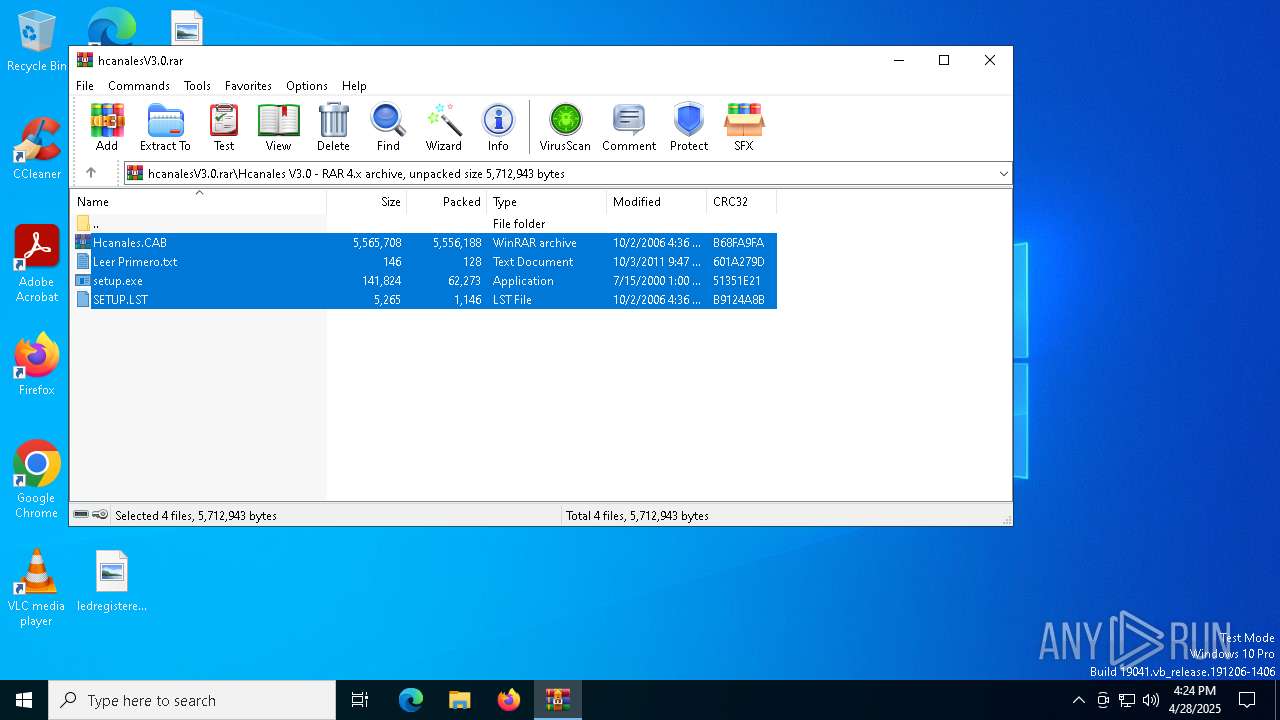This screenshot has height=720, width=1280.
Task: Click 'Selected 4 files' status text
Action: tap(196, 516)
